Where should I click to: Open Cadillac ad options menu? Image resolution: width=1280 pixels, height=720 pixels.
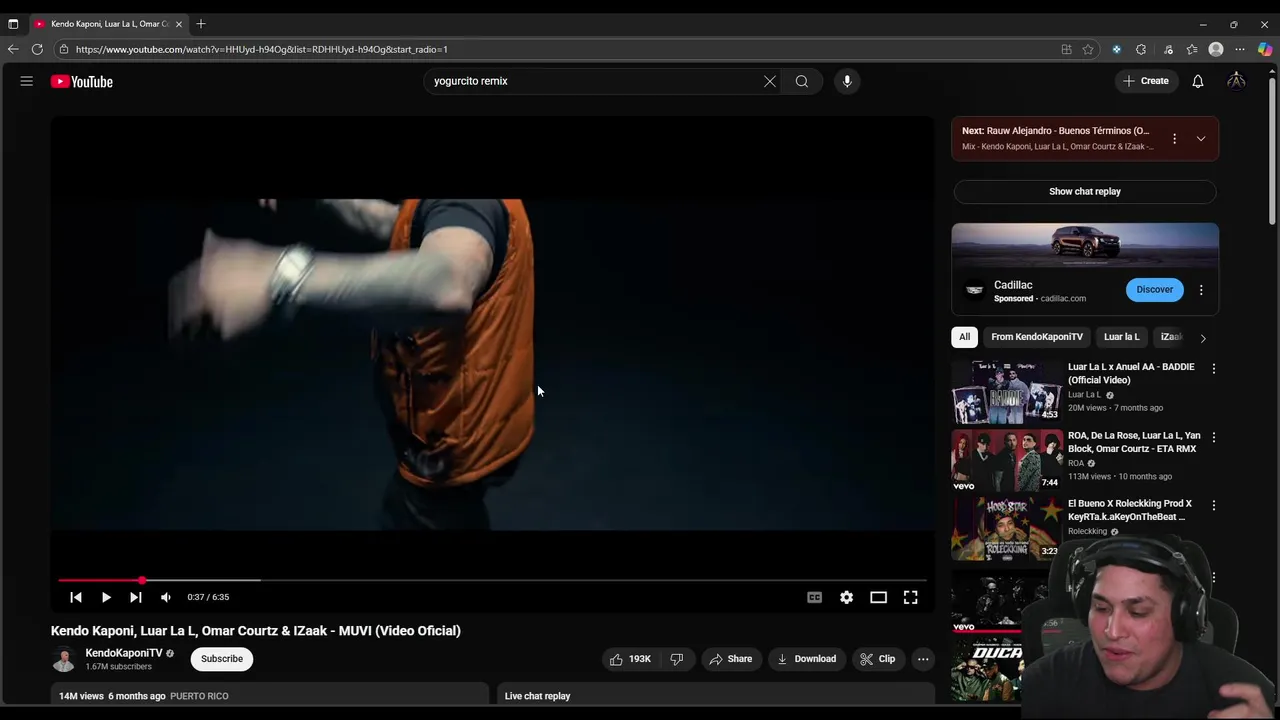pos(1201,290)
